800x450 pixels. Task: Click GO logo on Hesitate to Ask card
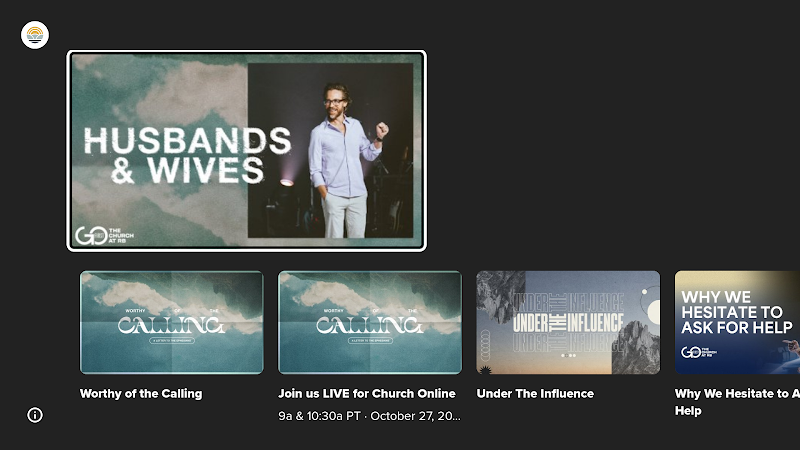[x=698, y=352]
